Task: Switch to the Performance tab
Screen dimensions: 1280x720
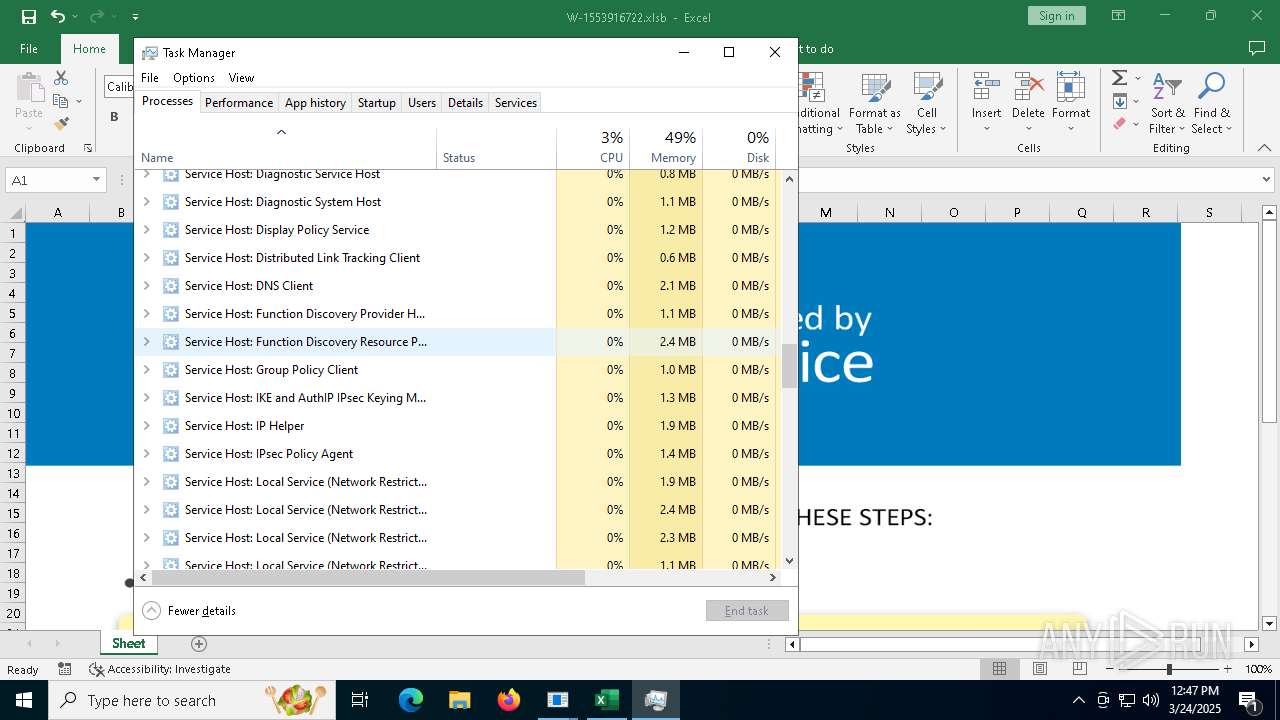Action: [239, 103]
